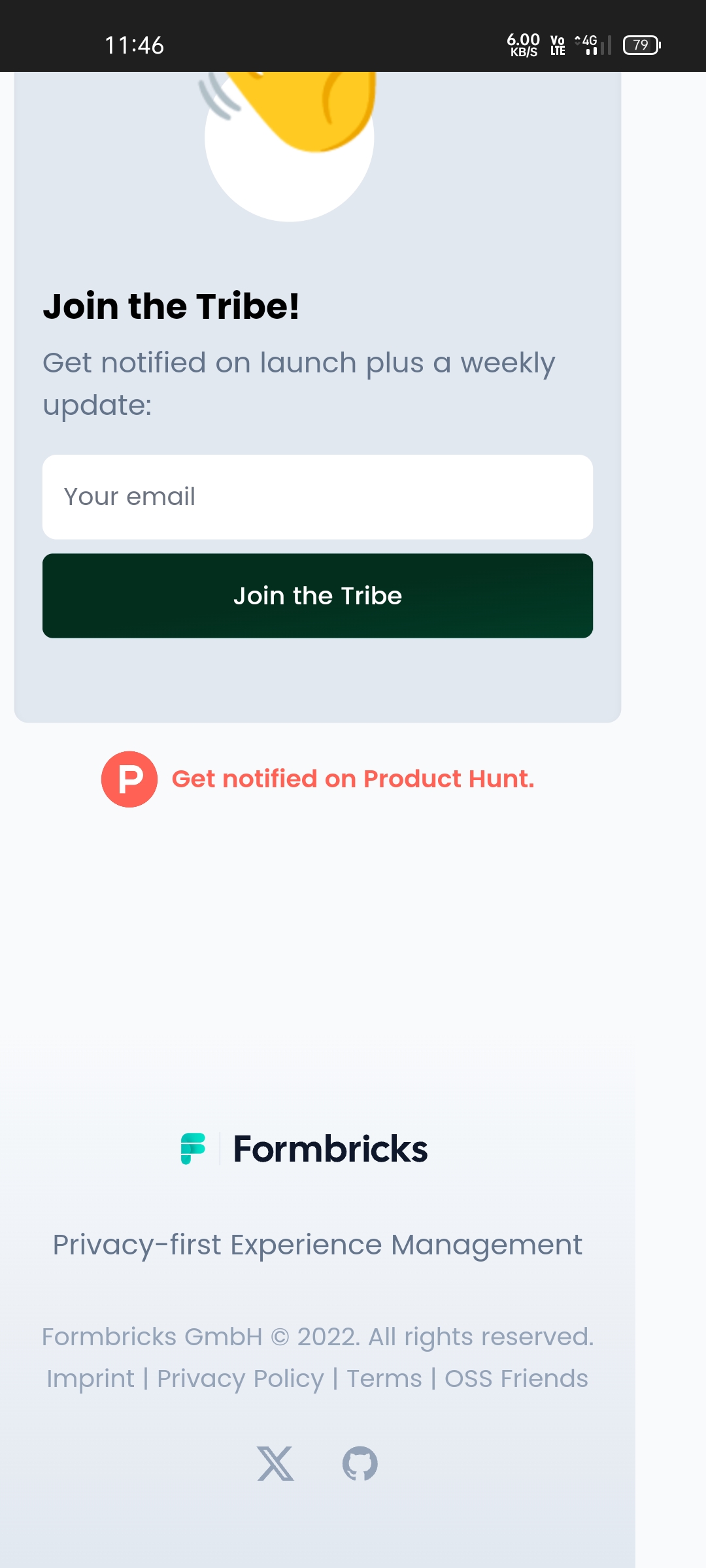Tap the clock in the status bar
Image resolution: width=706 pixels, height=1568 pixels.
pos(135,44)
